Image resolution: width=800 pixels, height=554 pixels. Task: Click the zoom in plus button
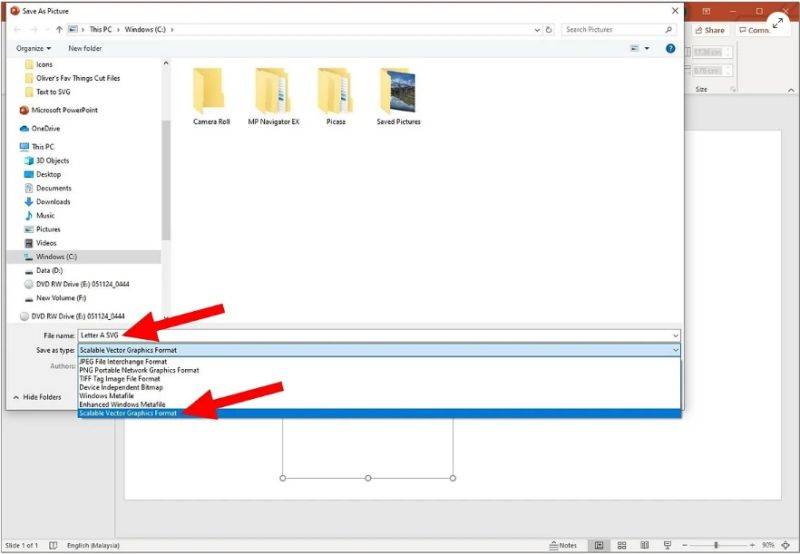[x=753, y=545]
